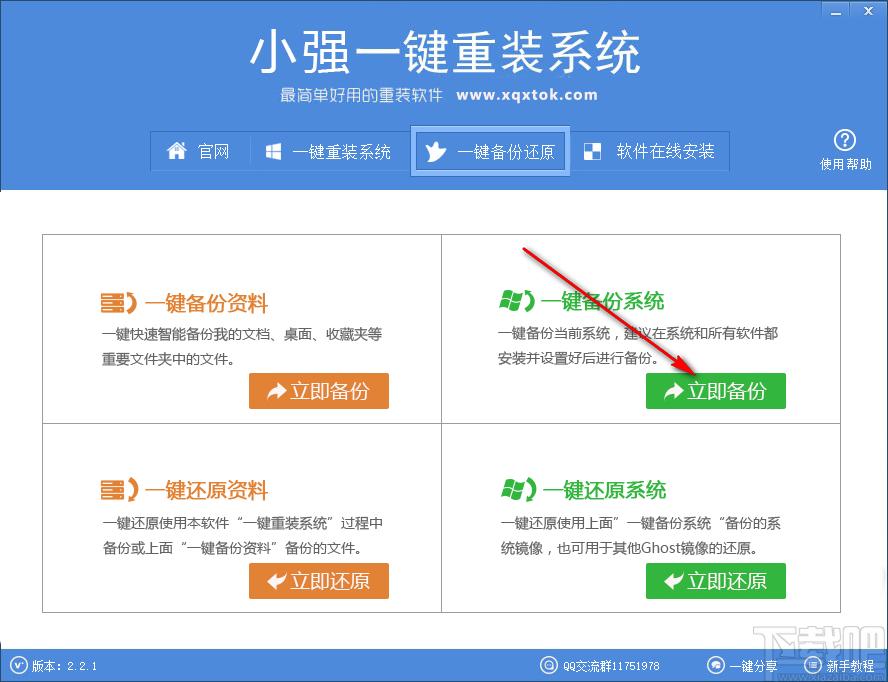
Task: Click the green Windows icon beside 一键备份系统
Action: [x=516, y=300]
